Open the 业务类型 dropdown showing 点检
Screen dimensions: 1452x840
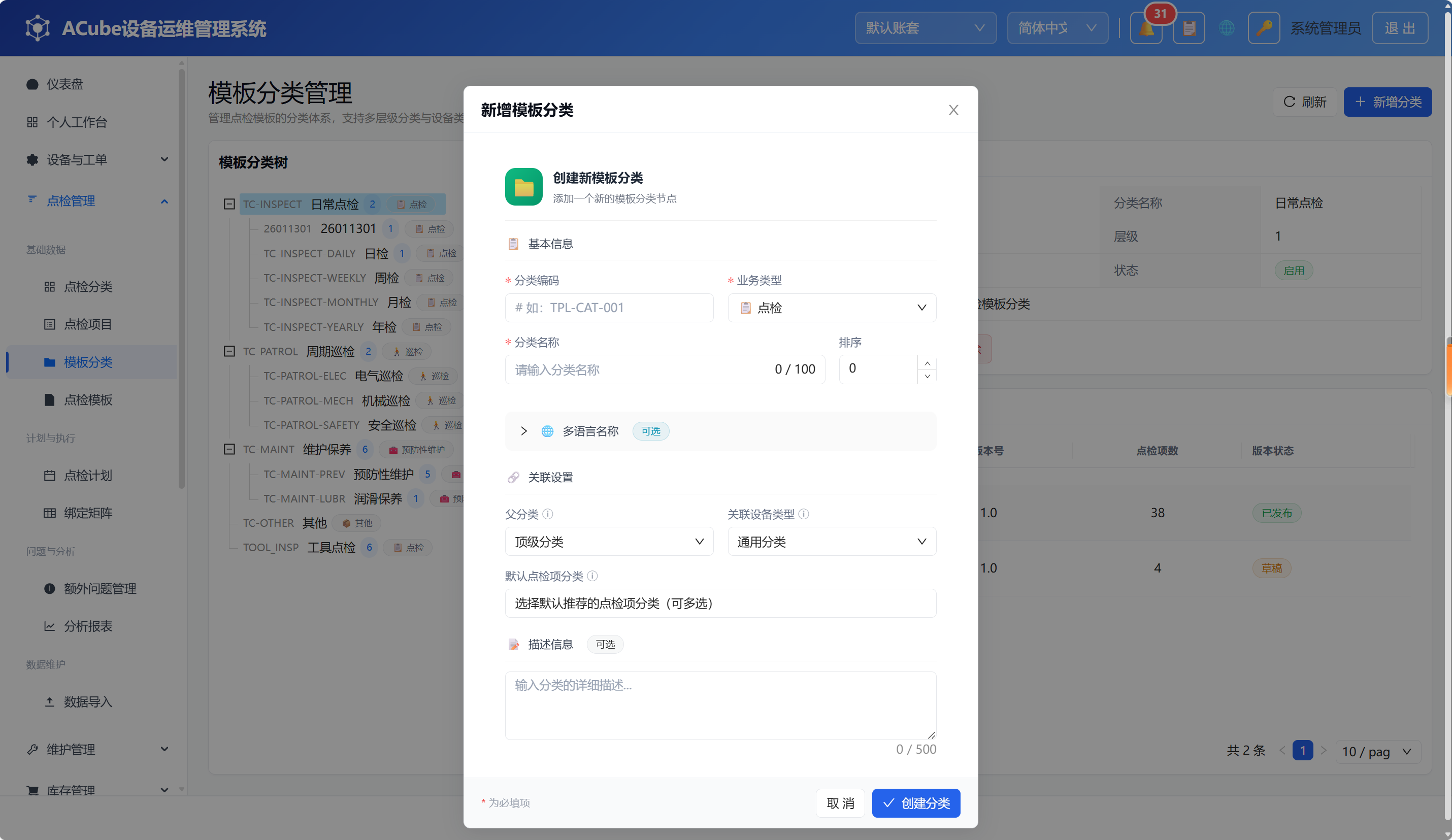(832, 308)
